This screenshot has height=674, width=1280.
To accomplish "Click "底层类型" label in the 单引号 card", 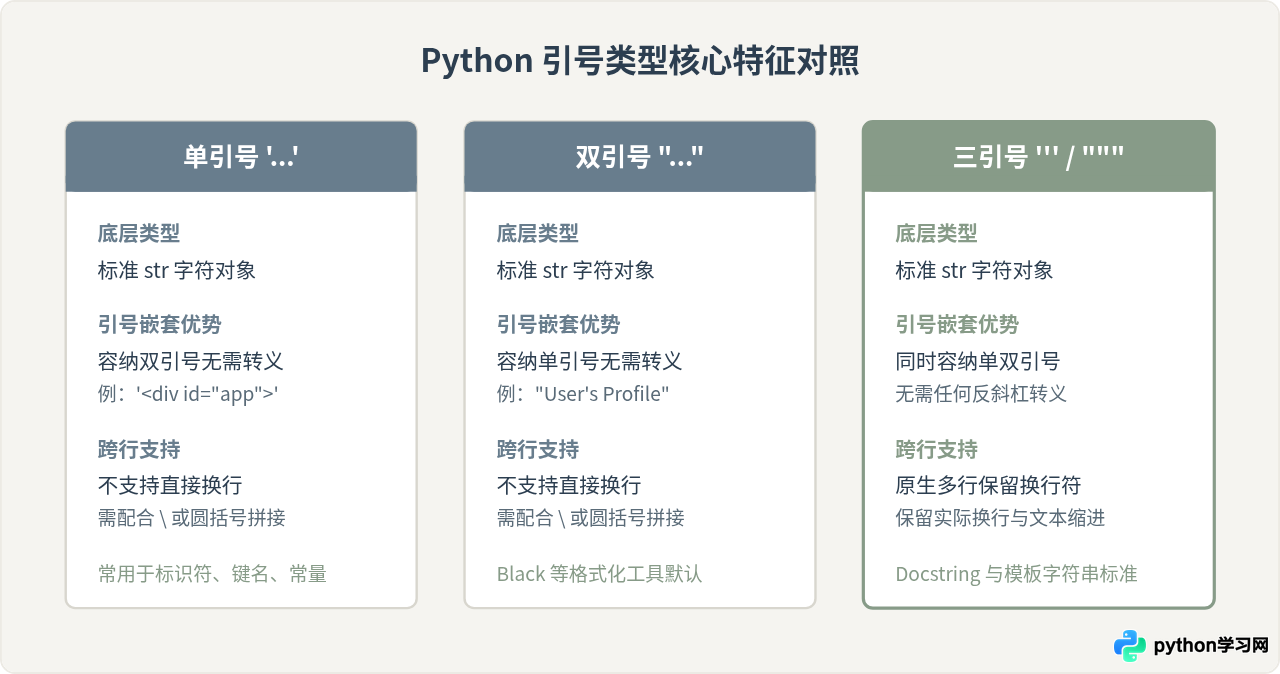I will pos(139,233).
